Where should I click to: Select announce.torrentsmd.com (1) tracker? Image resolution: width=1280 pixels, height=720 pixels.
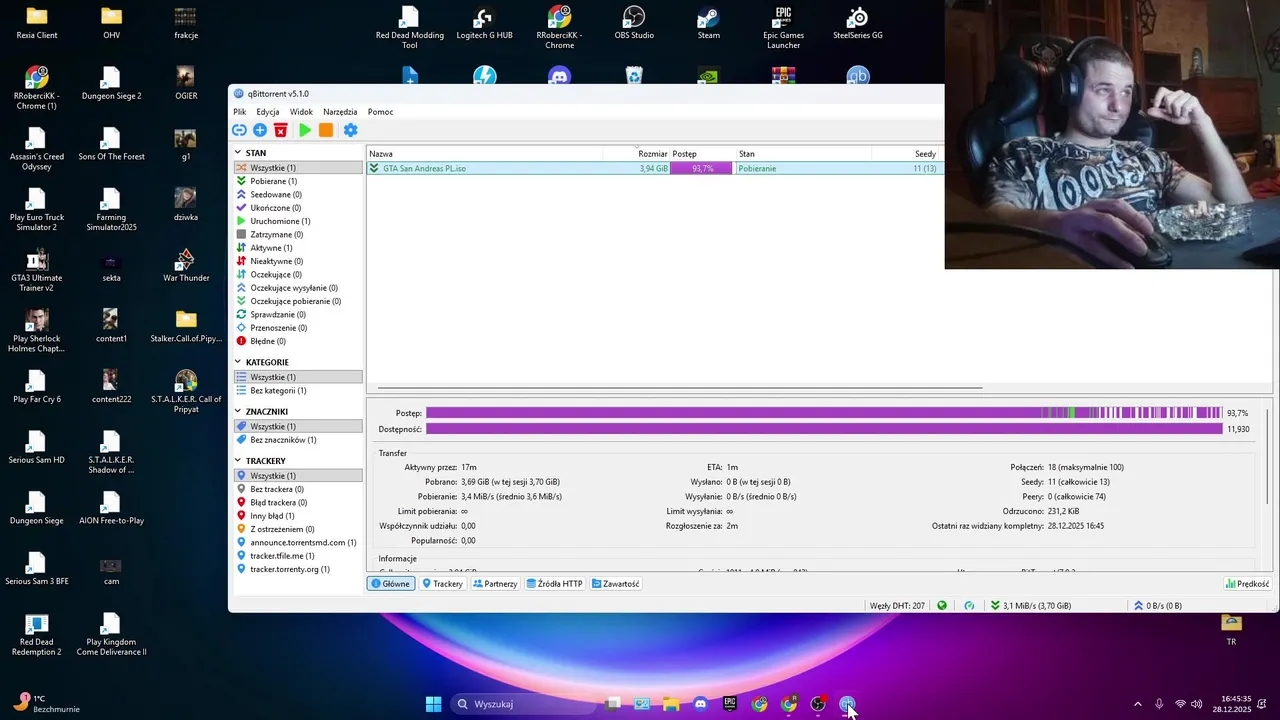pyautogui.click(x=298, y=542)
